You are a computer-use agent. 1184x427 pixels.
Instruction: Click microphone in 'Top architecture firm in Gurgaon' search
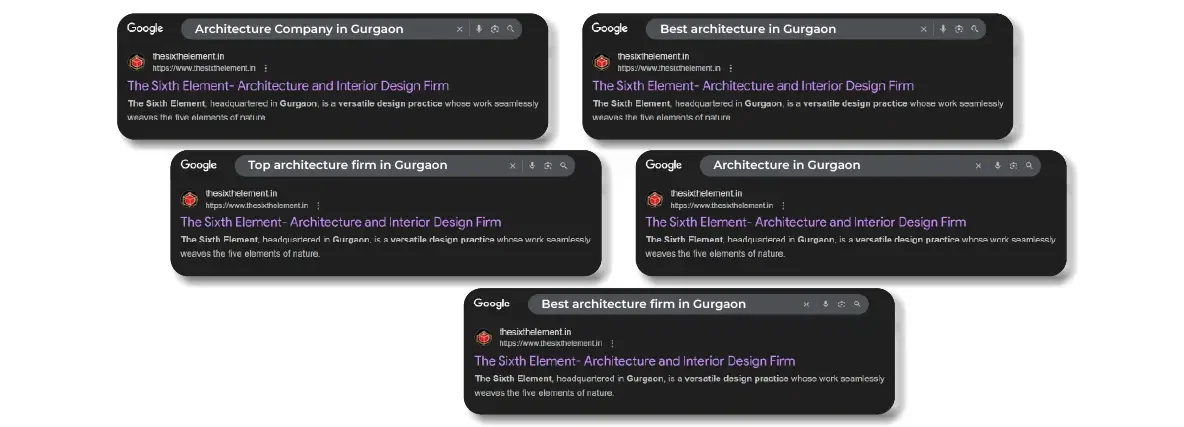(532, 166)
